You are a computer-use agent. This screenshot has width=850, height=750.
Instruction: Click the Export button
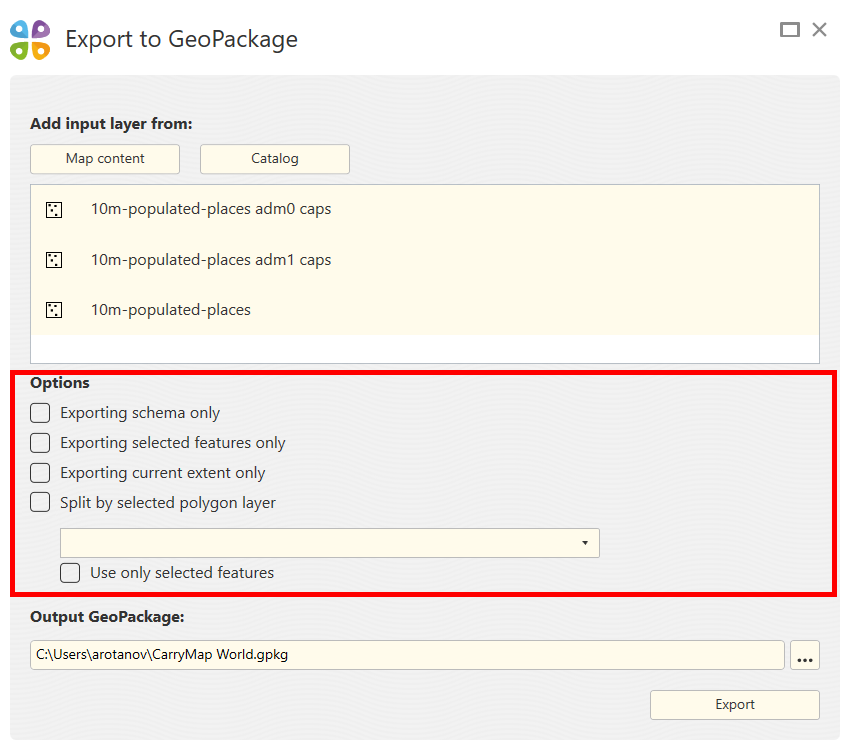coord(735,704)
